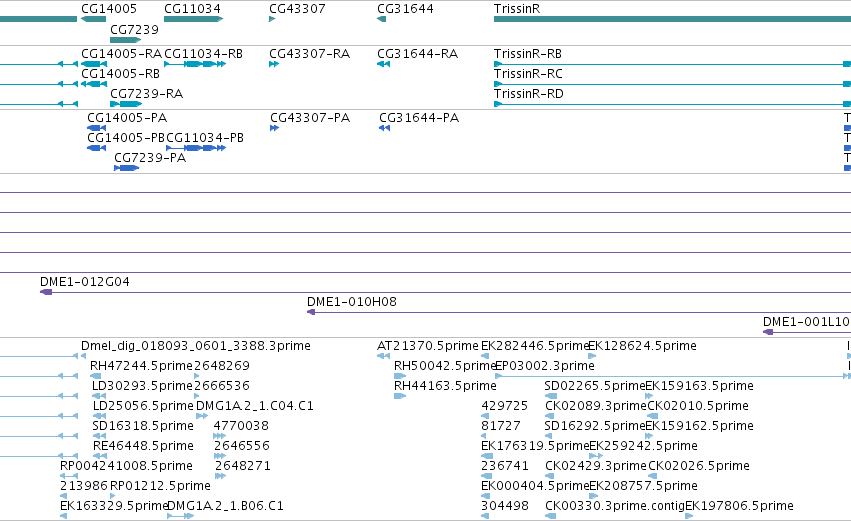The width and height of the screenshot is (851, 521).
Task: Click protein CG11034-PB label
Action: coord(205,138)
